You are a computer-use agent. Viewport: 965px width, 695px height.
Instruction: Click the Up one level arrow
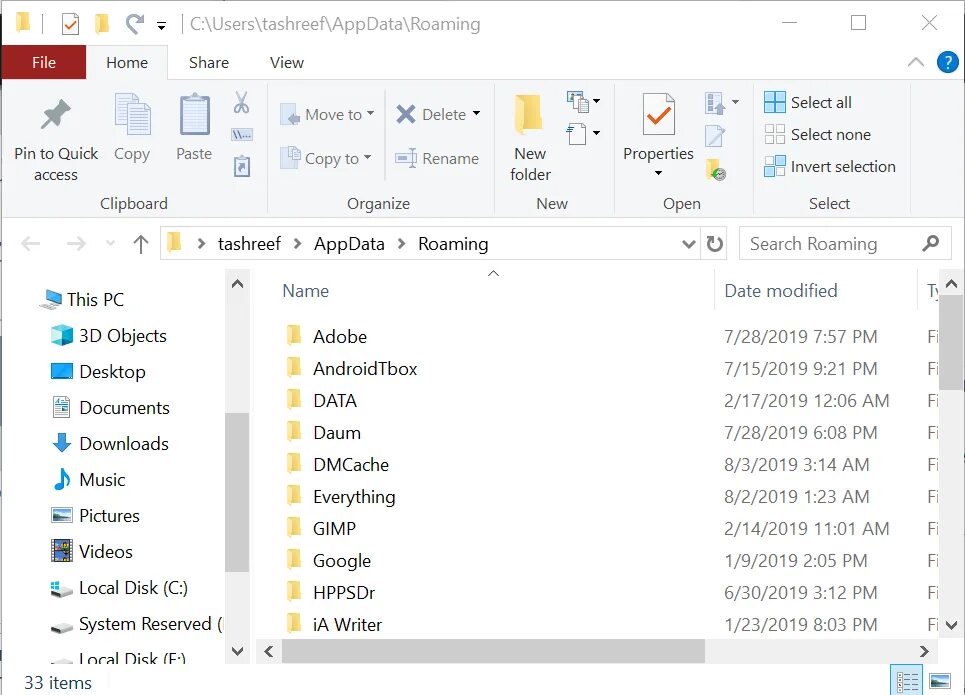(x=141, y=244)
